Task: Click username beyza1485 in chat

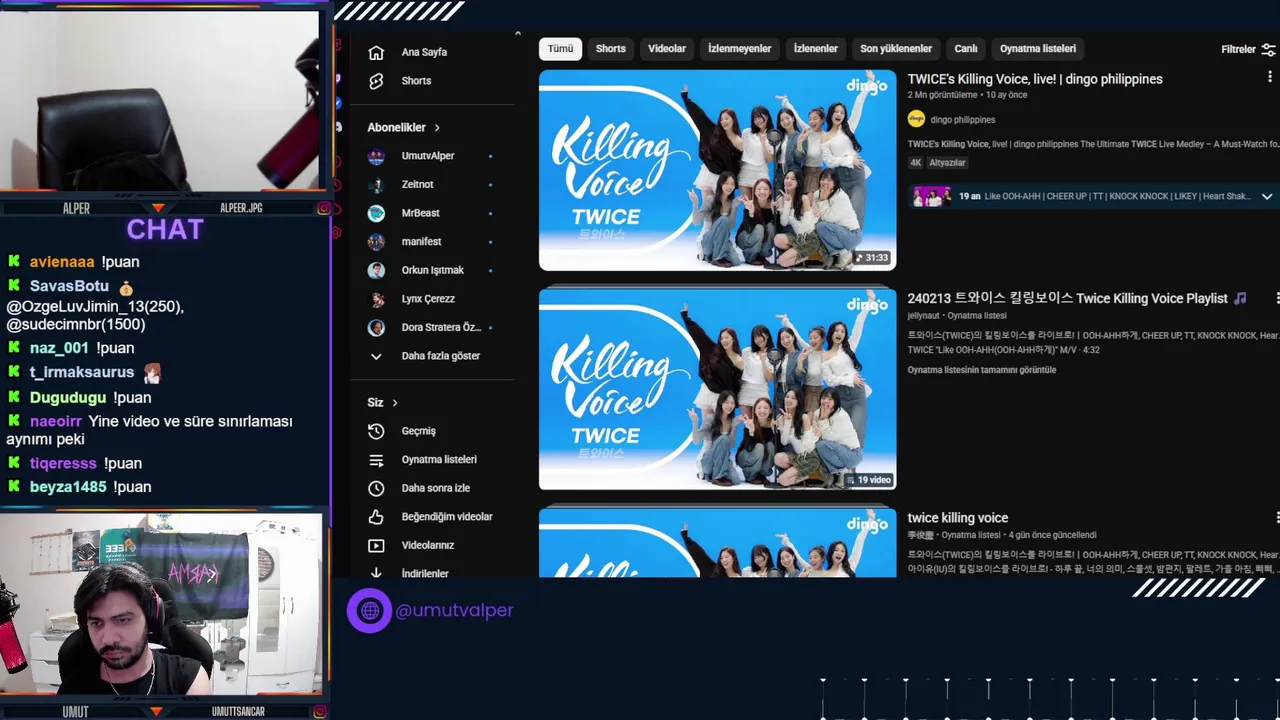Action: coord(68,487)
